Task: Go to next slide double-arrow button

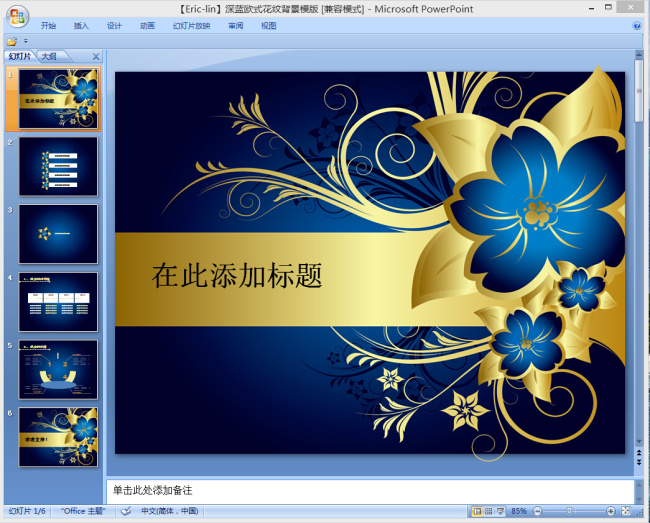Action: [x=639, y=462]
